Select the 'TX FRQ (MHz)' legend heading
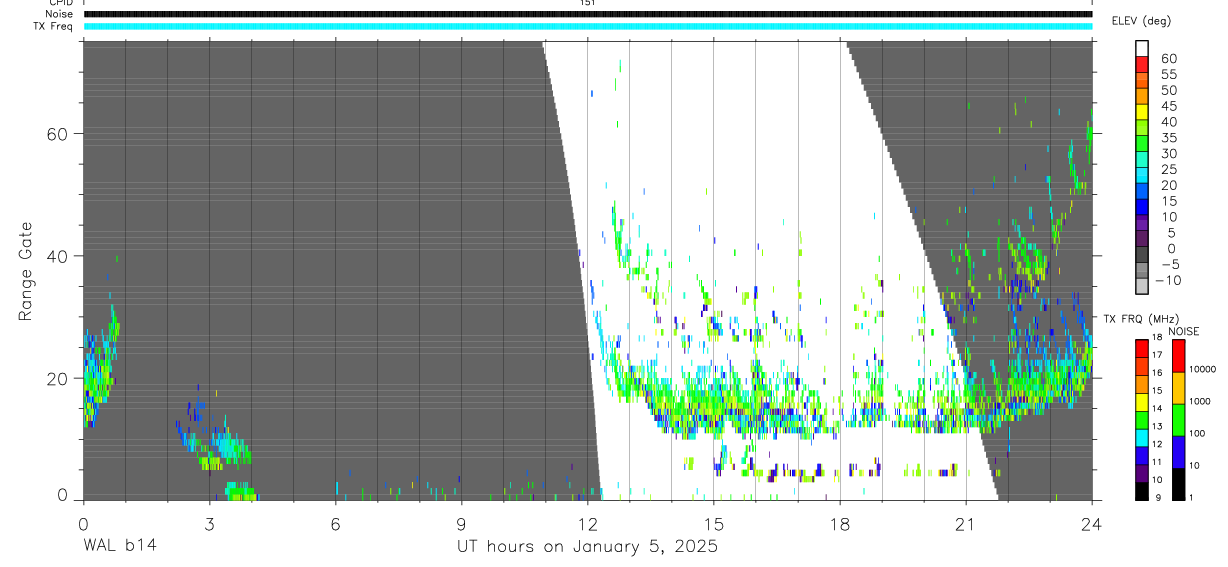This screenshot has width=1228, height=567. pyautogui.click(x=1140, y=319)
